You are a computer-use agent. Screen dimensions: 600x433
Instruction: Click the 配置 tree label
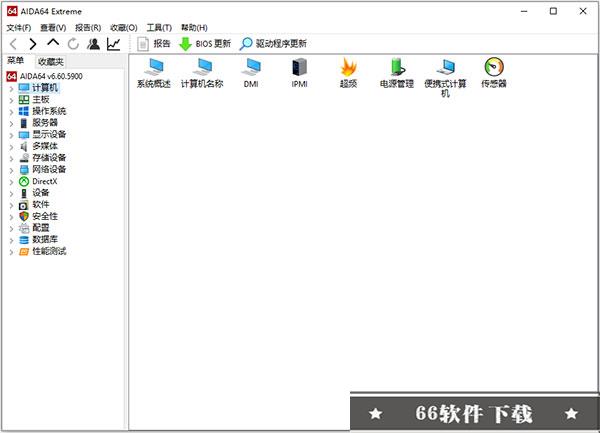[x=41, y=228]
